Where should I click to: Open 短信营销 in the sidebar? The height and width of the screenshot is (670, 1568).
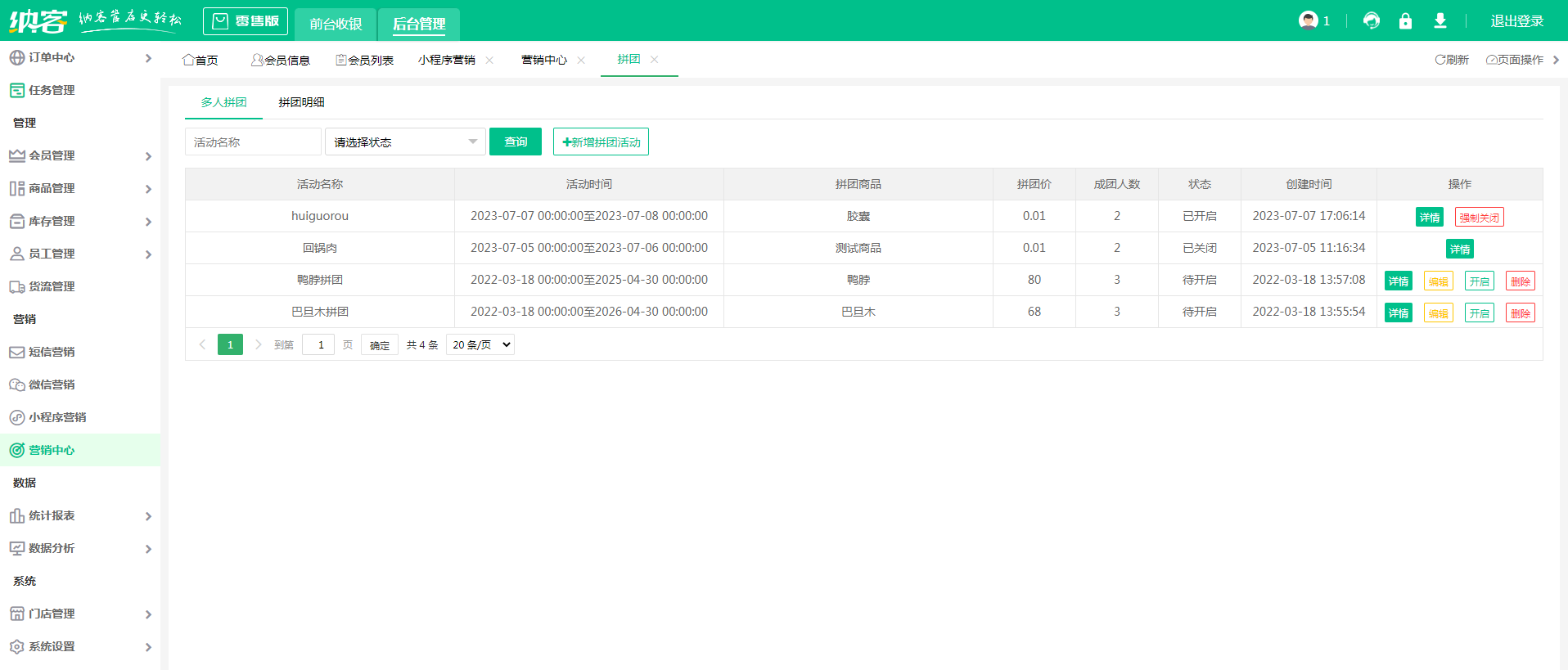click(52, 352)
